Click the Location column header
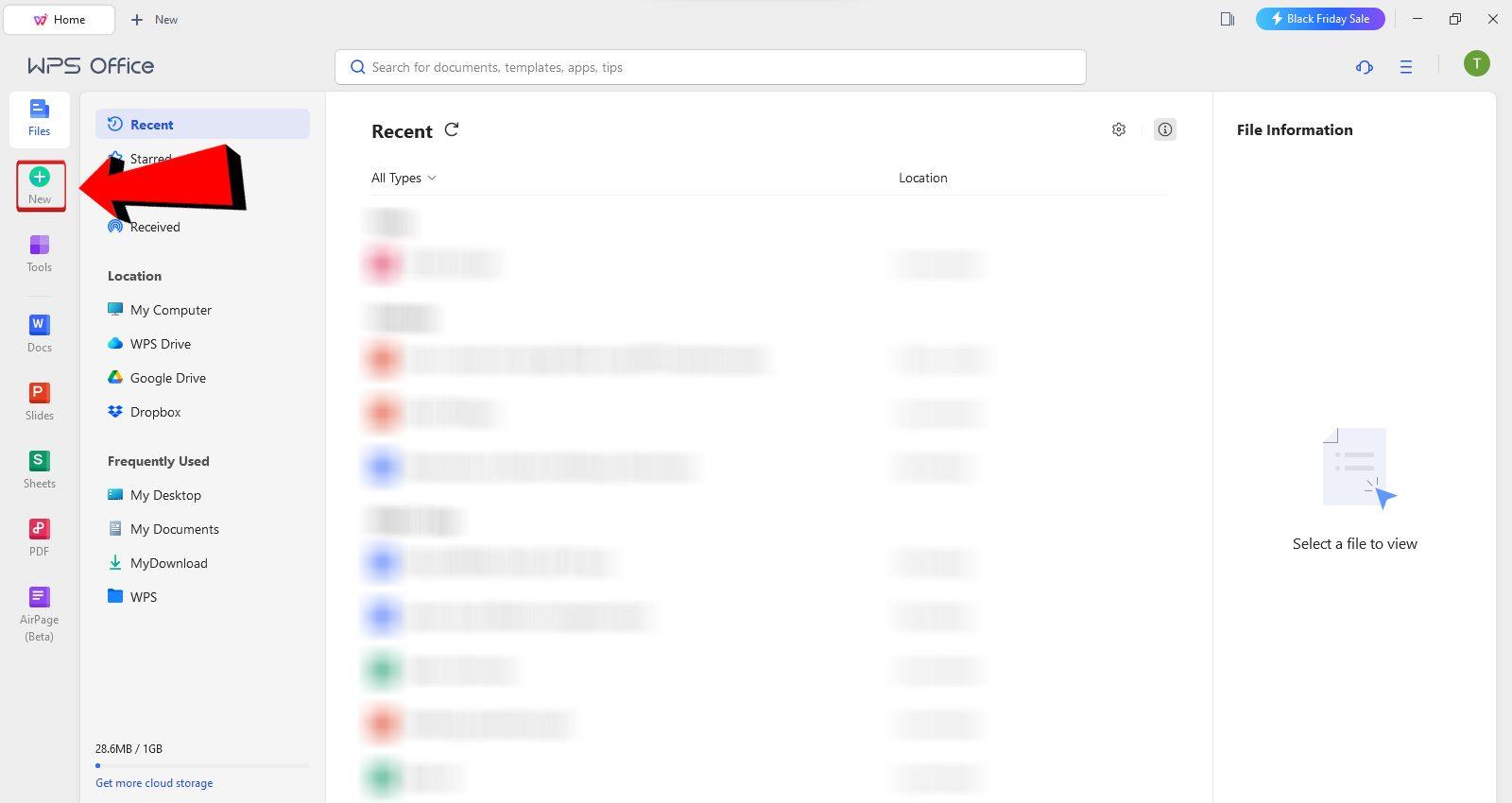Screen dimensions: 1512x803 [x=922, y=178]
